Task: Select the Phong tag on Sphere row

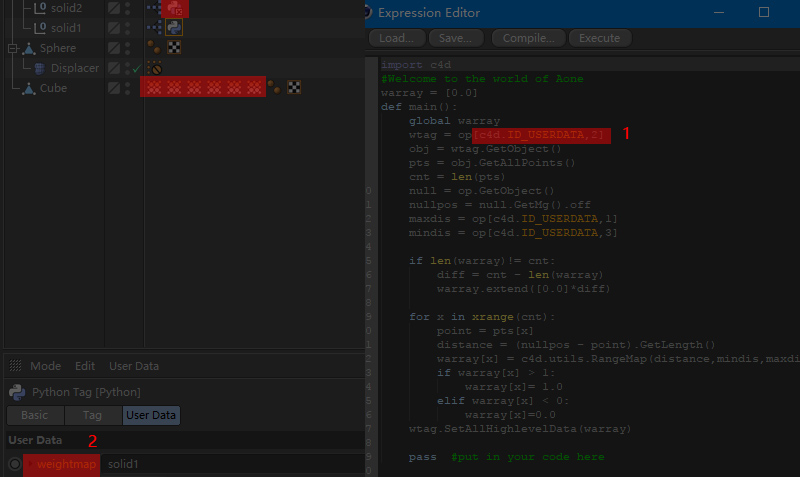Action: pos(154,47)
